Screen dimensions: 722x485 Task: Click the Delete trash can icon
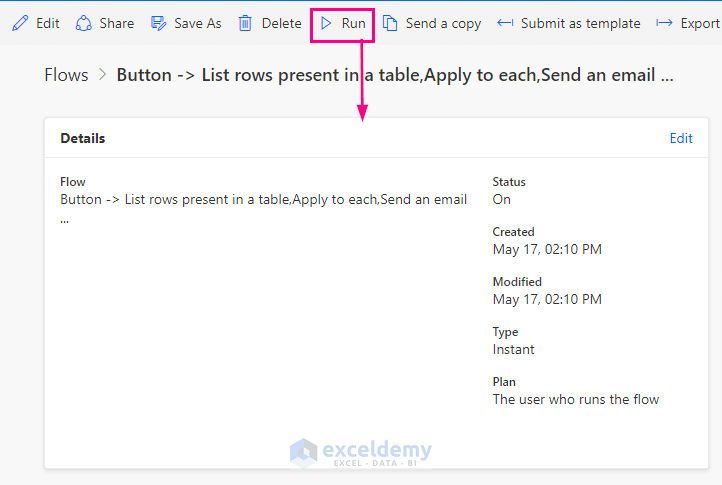(245, 23)
